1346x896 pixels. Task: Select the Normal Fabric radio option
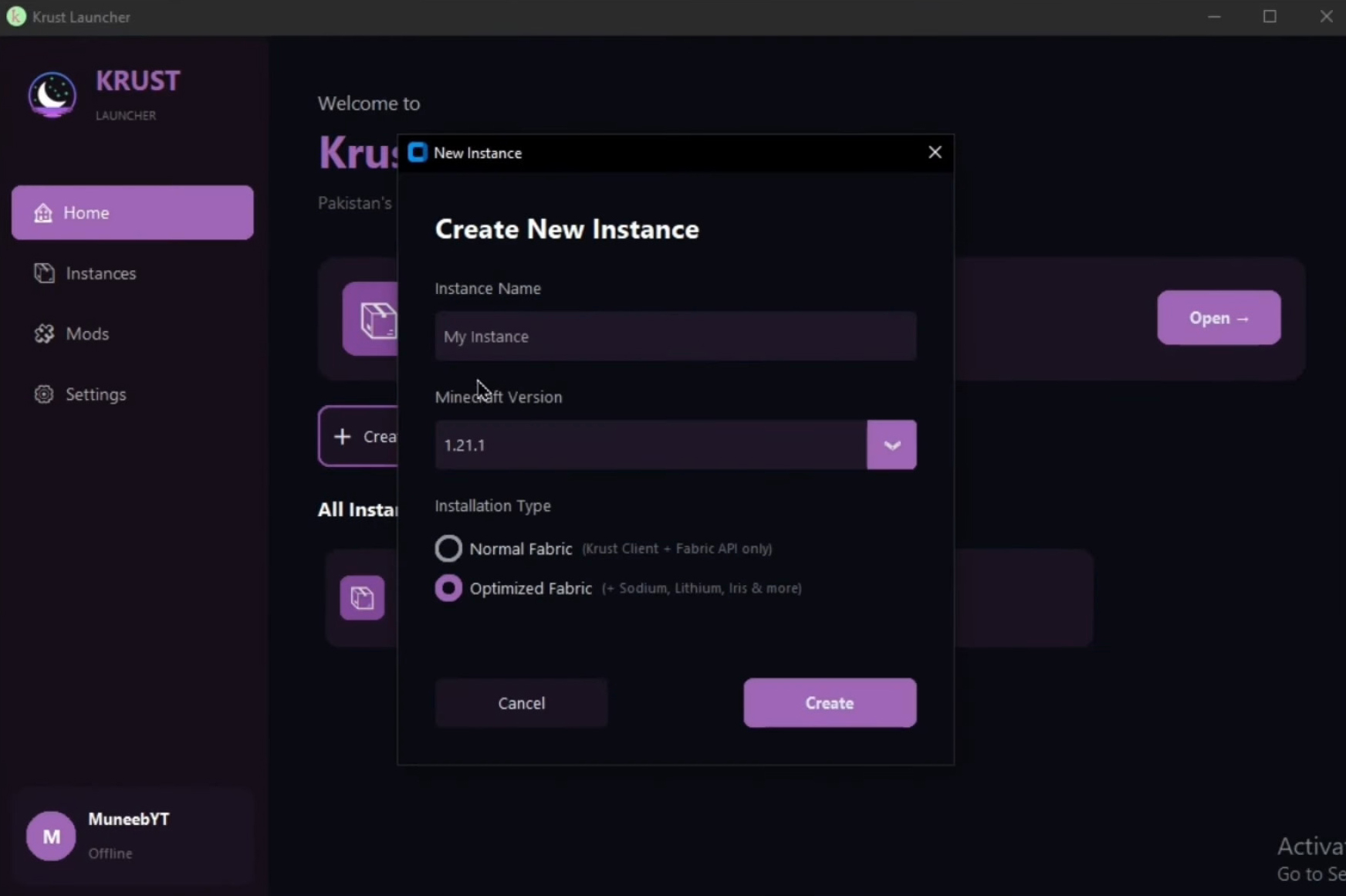[x=448, y=549]
